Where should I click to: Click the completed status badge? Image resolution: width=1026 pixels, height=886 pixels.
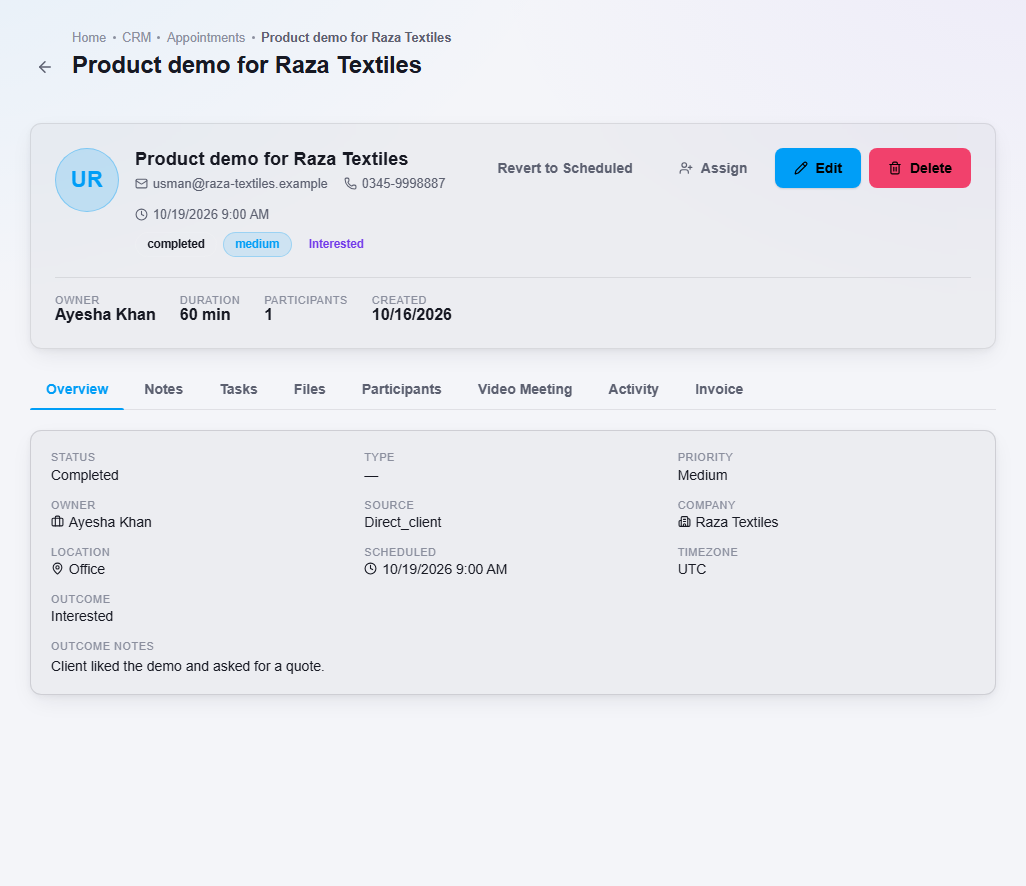click(176, 244)
